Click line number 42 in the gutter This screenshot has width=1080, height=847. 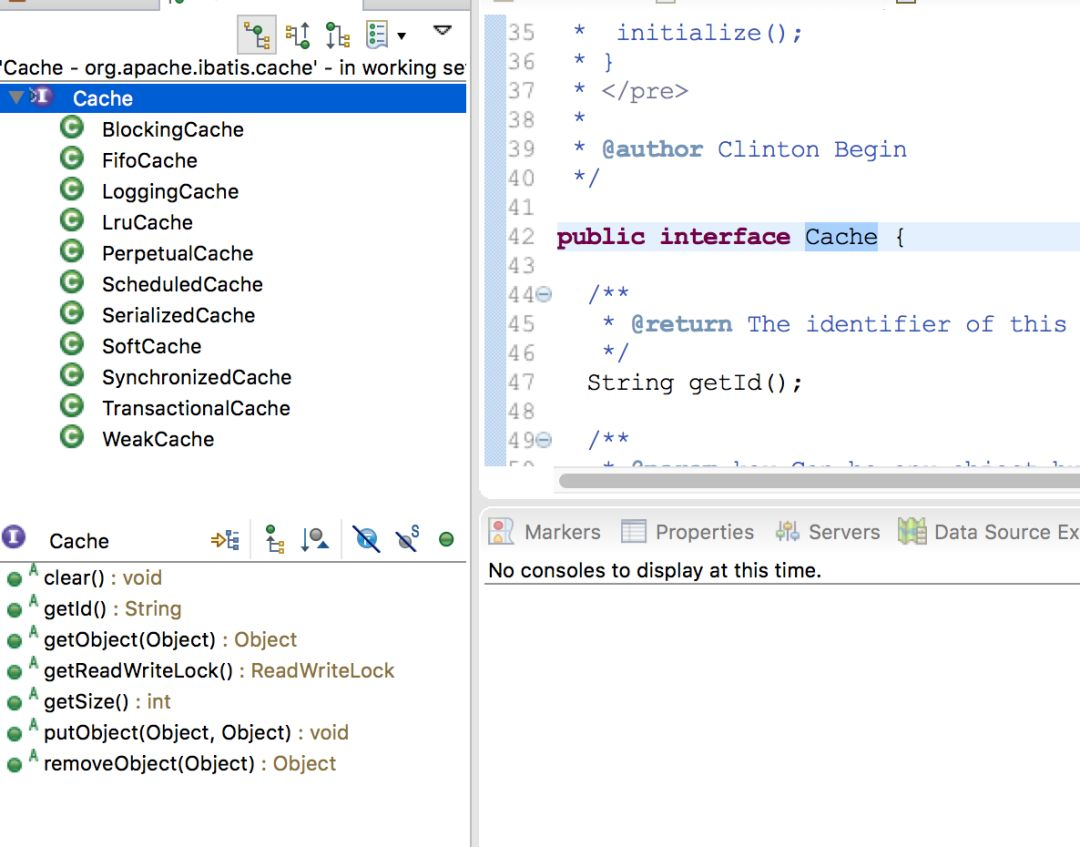click(521, 237)
